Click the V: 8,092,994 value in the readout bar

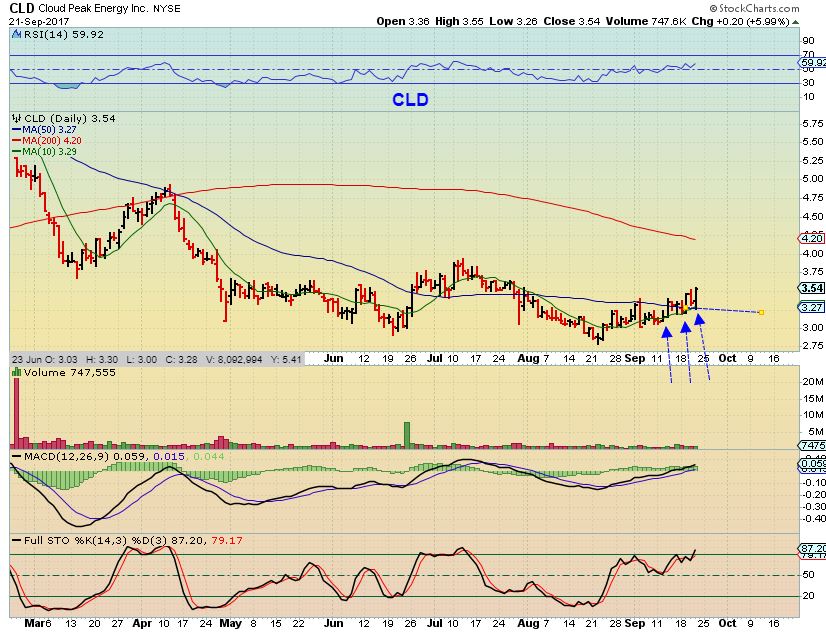(x=234, y=360)
